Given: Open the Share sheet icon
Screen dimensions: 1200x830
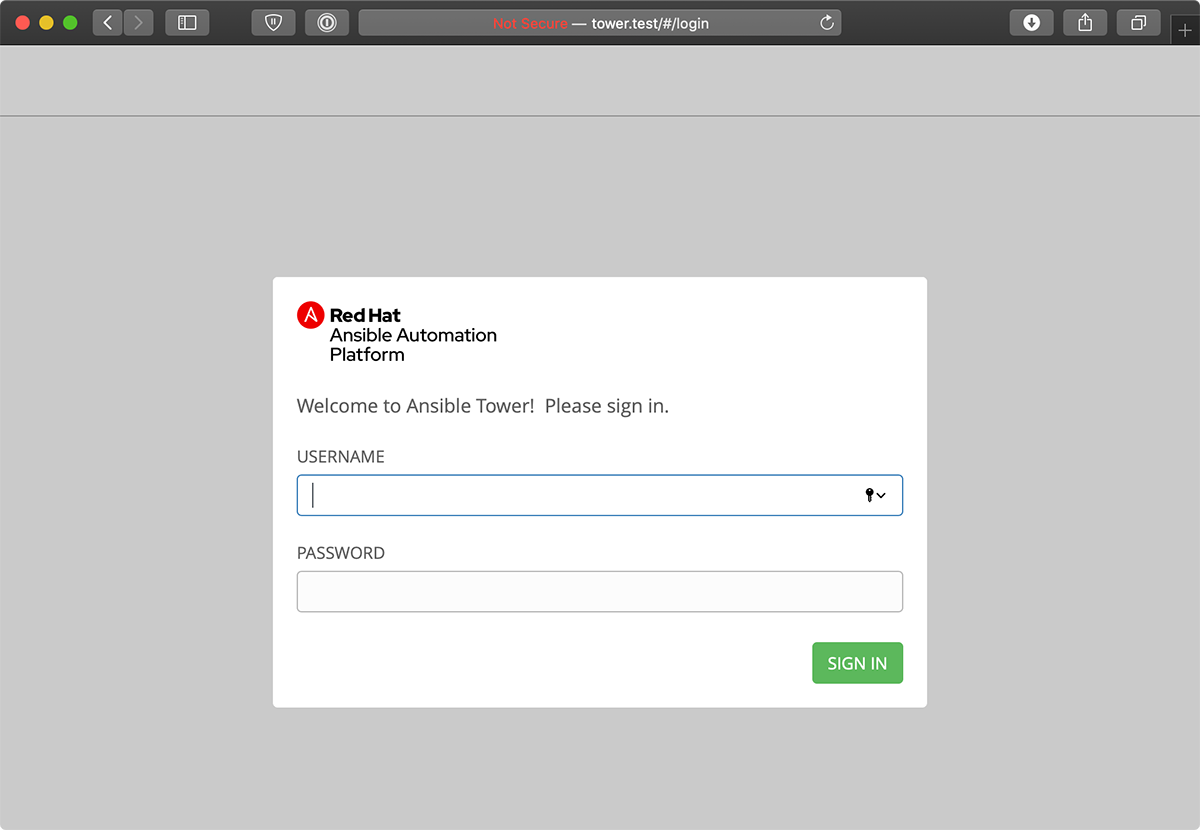Looking at the screenshot, I should [x=1085, y=22].
